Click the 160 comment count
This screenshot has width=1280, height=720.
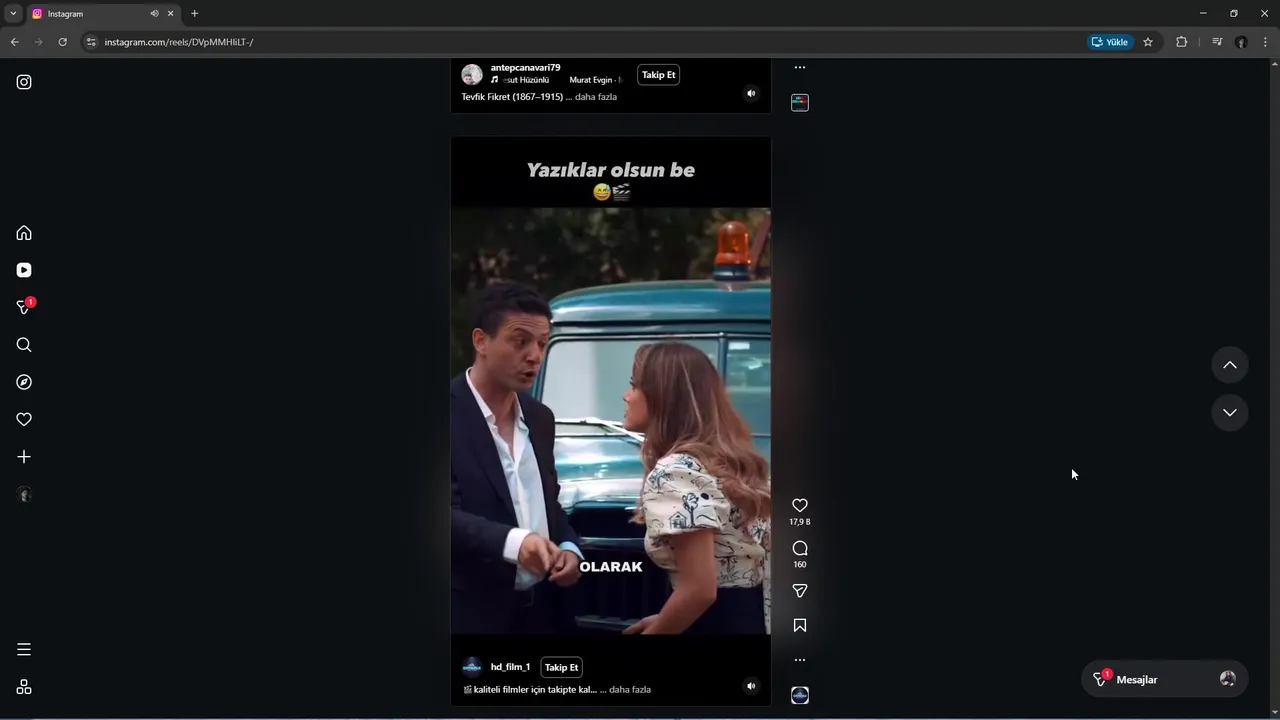click(x=800, y=565)
